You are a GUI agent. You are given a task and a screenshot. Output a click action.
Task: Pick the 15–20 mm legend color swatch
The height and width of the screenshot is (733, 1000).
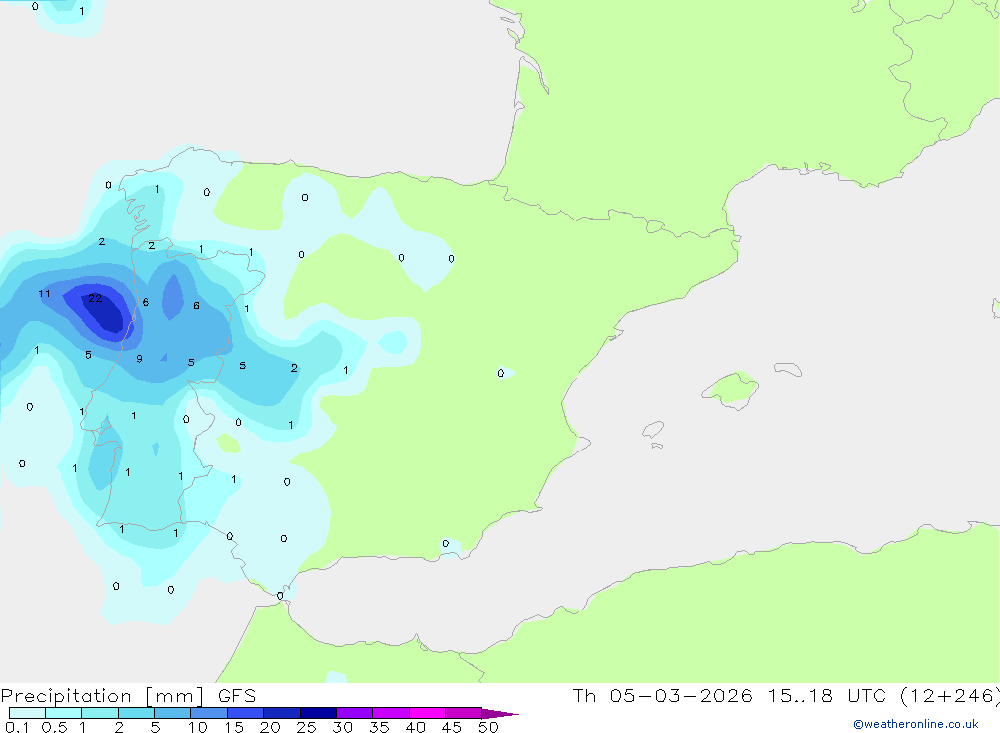[245, 713]
